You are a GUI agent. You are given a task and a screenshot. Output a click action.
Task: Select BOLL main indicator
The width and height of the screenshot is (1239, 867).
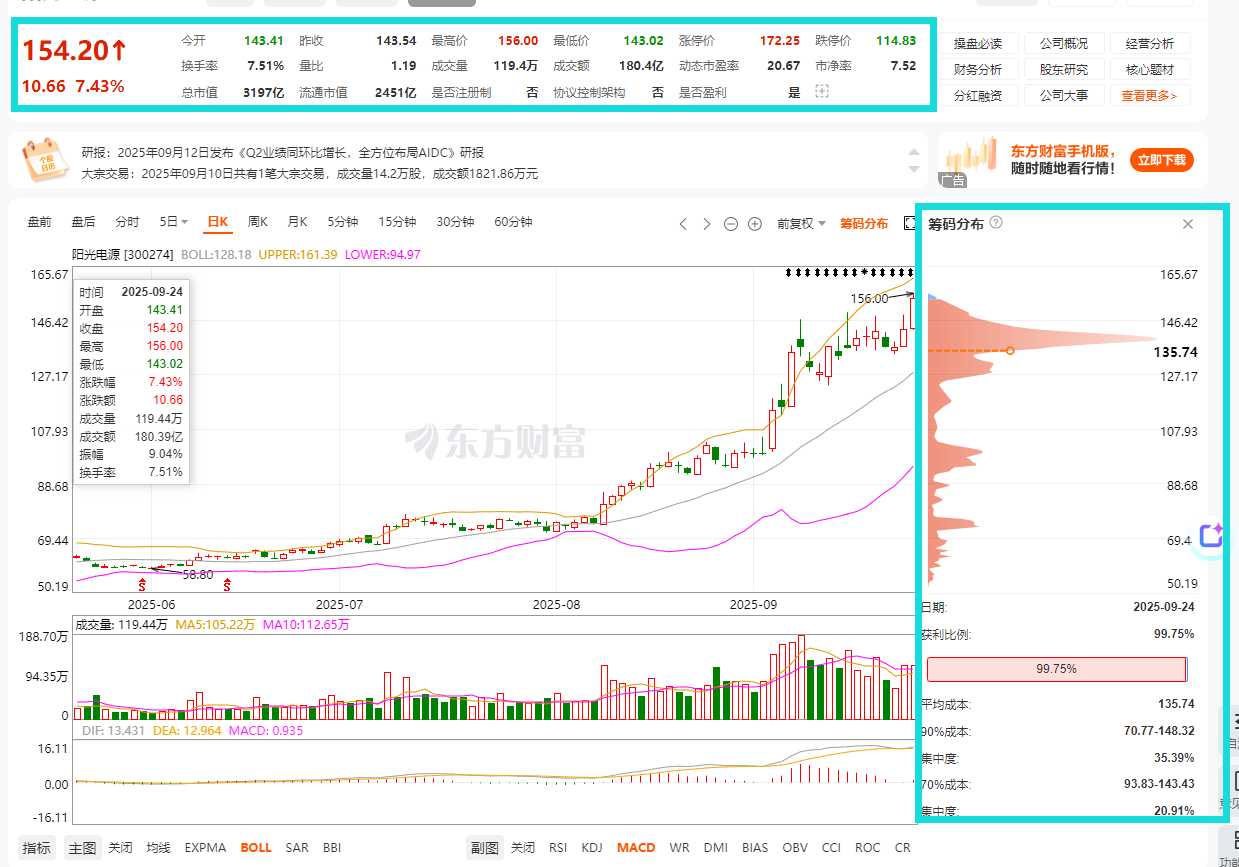point(256,847)
